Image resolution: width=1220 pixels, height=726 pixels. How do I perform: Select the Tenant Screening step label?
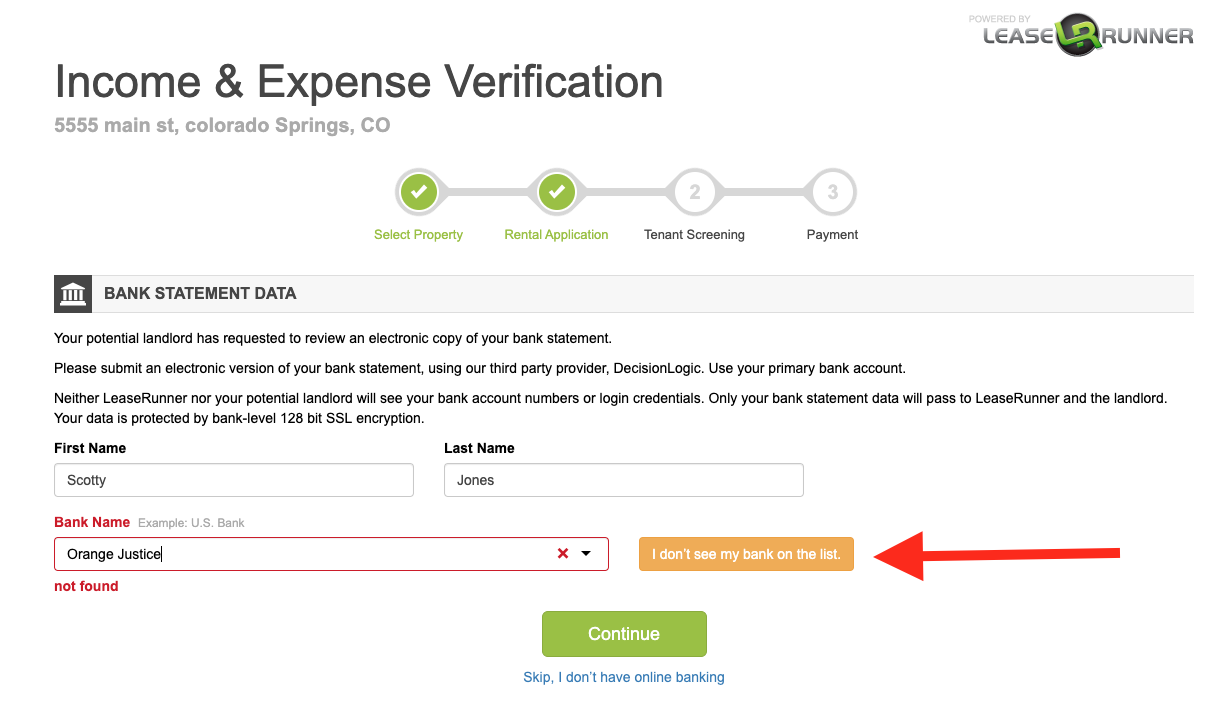(x=694, y=235)
